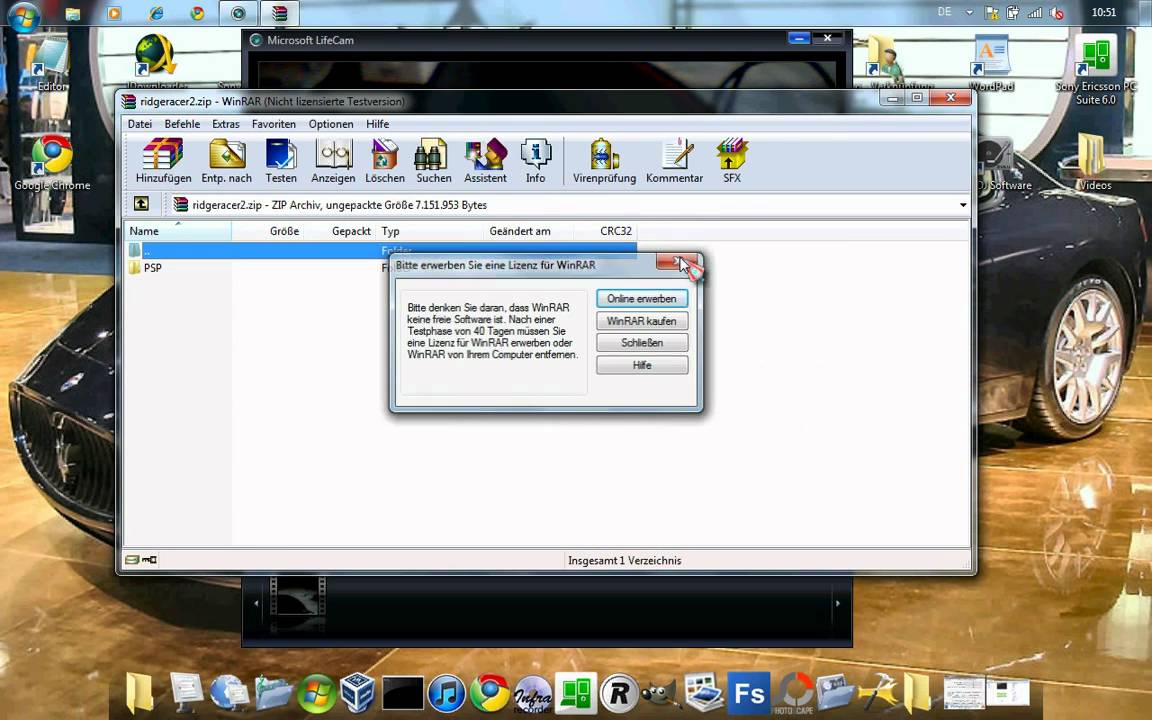Click the SFX self-extracting icon
The width and height of the screenshot is (1152, 720).
pos(732,161)
